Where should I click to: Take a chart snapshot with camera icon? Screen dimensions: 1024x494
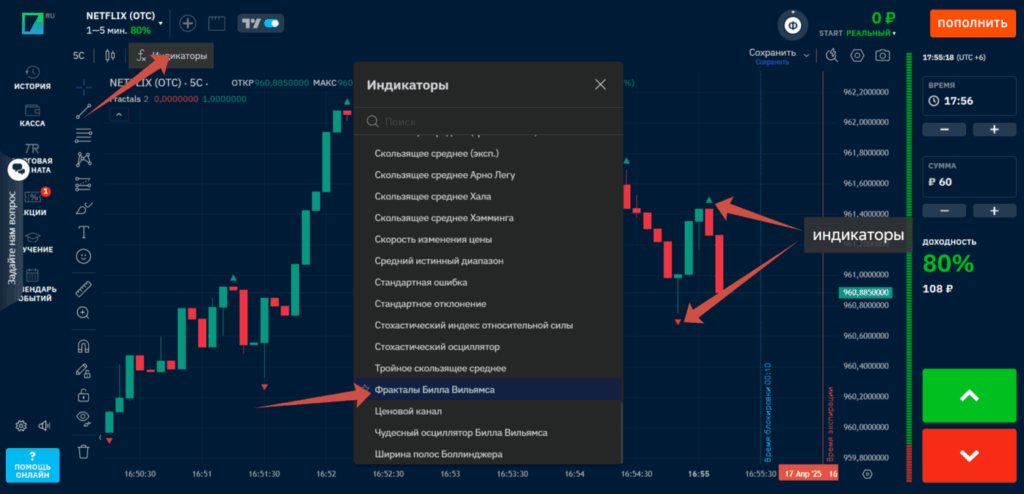point(883,56)
